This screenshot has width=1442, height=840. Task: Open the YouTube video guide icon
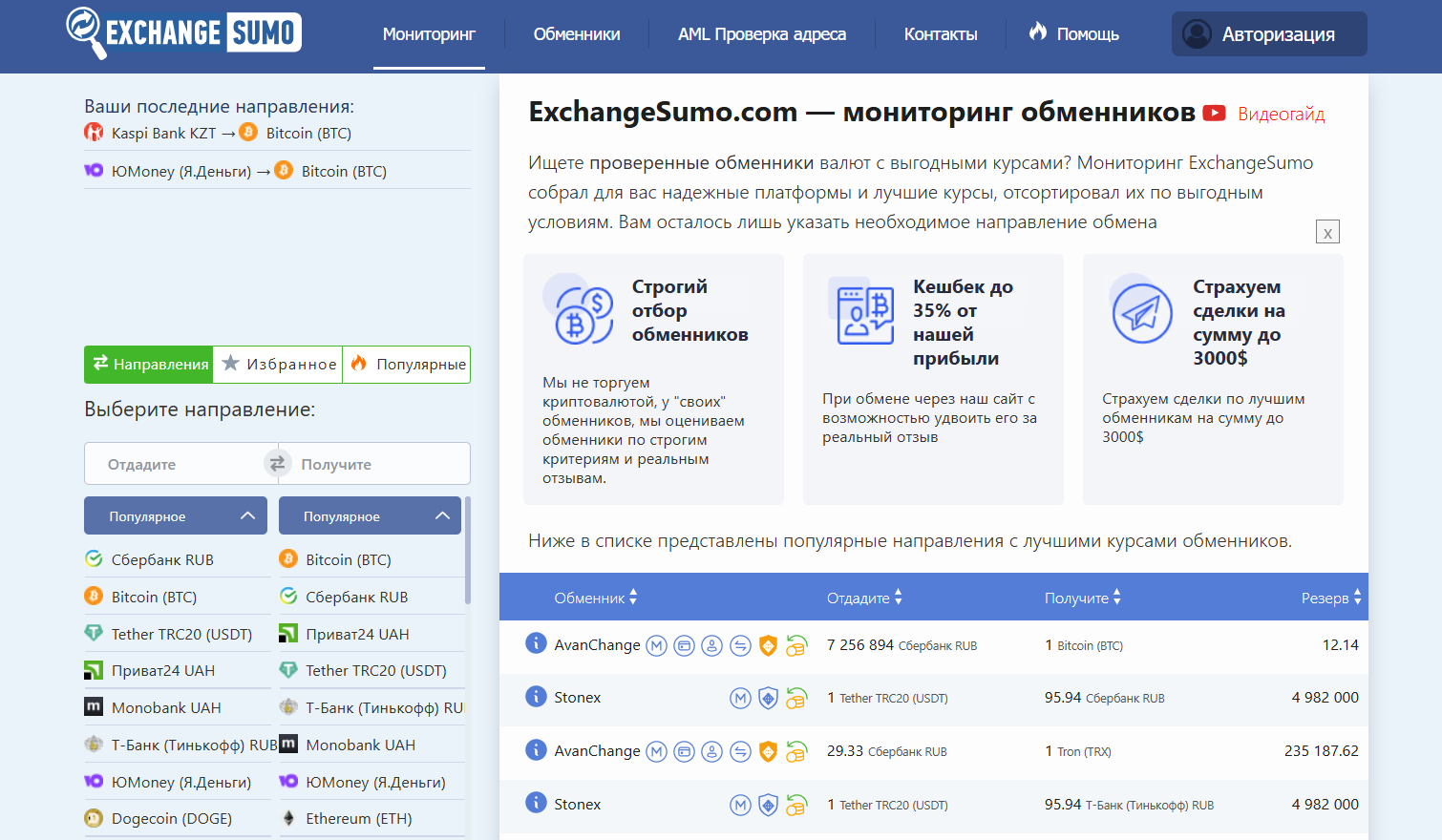tap(1214, 114)
